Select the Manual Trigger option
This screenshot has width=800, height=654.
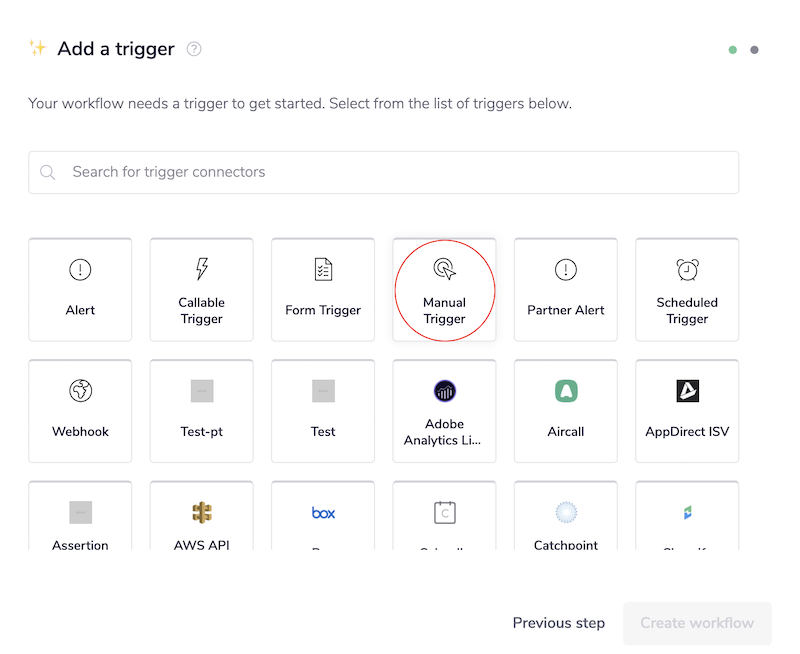pyautogui.click(x=444, y=290)
